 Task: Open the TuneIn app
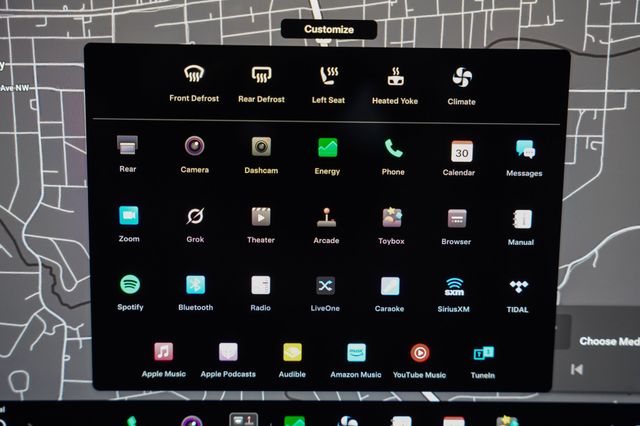(483, 353)
